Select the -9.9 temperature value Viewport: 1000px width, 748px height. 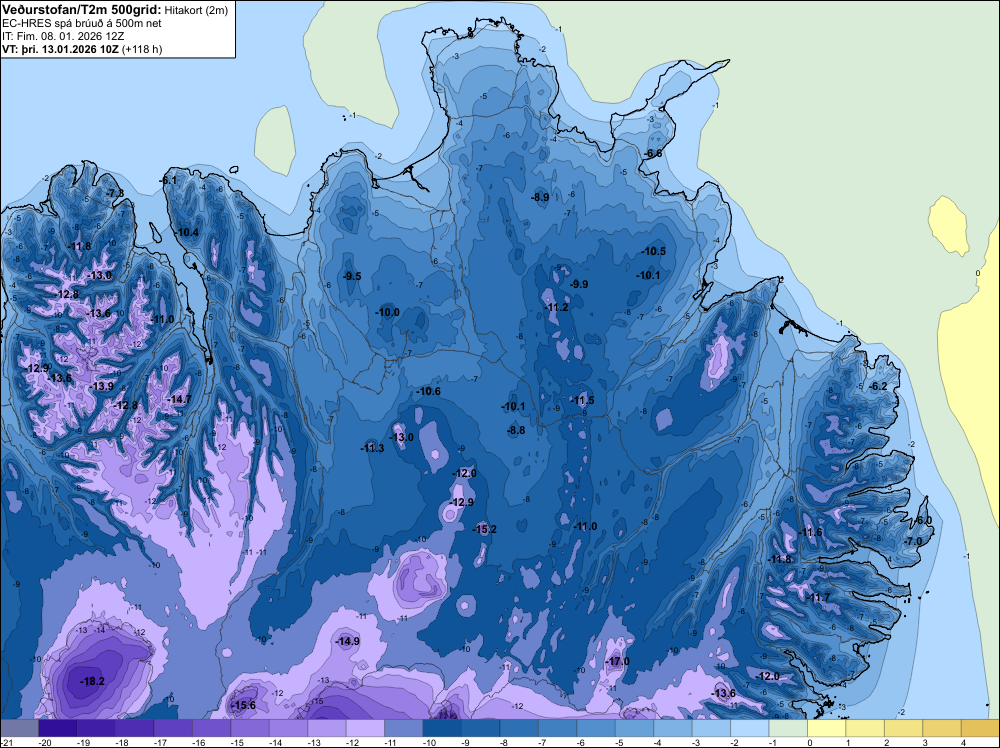pos(579,284)
